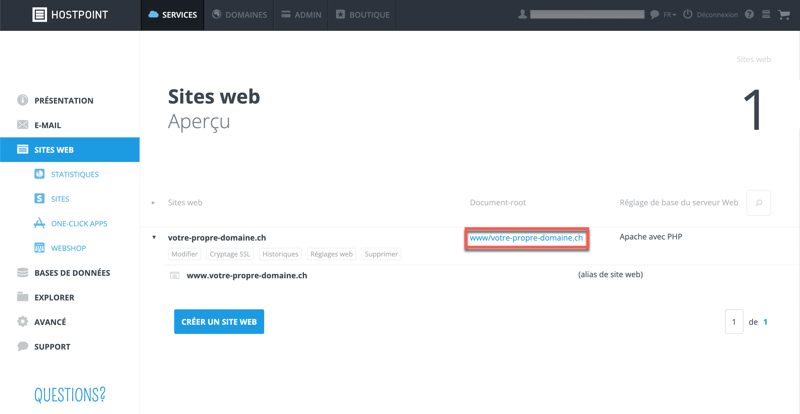Image resolution: width=800 pixels, height=414 pixels.
Task: Click the Explorer folder icon
Action: [x=22, y=297]
